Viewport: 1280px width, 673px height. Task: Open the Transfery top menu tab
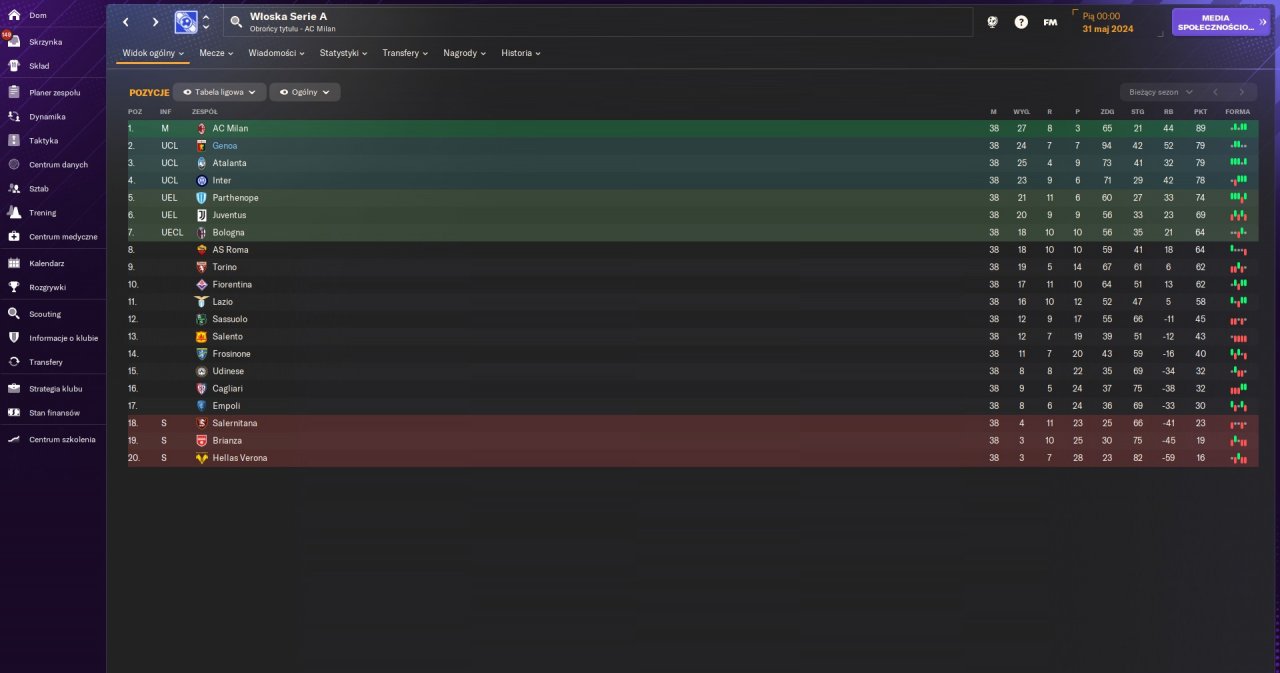tap(405, 53)
